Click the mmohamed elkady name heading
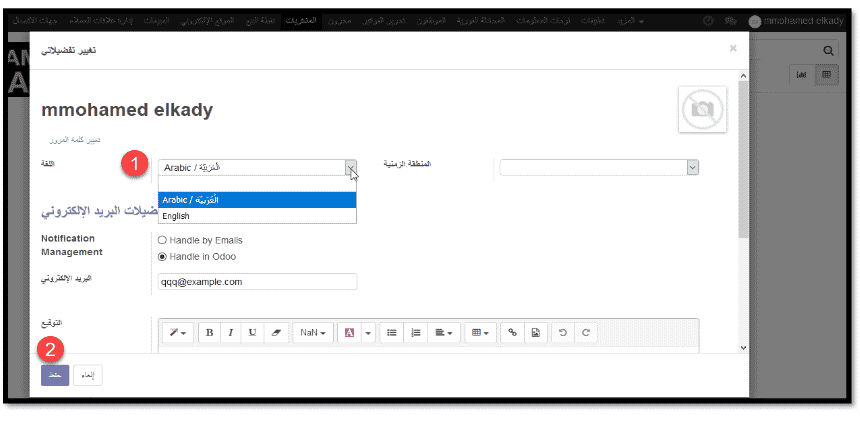Image resolution: width=860 pixels, height=421 pixels. tap(127, 110)
